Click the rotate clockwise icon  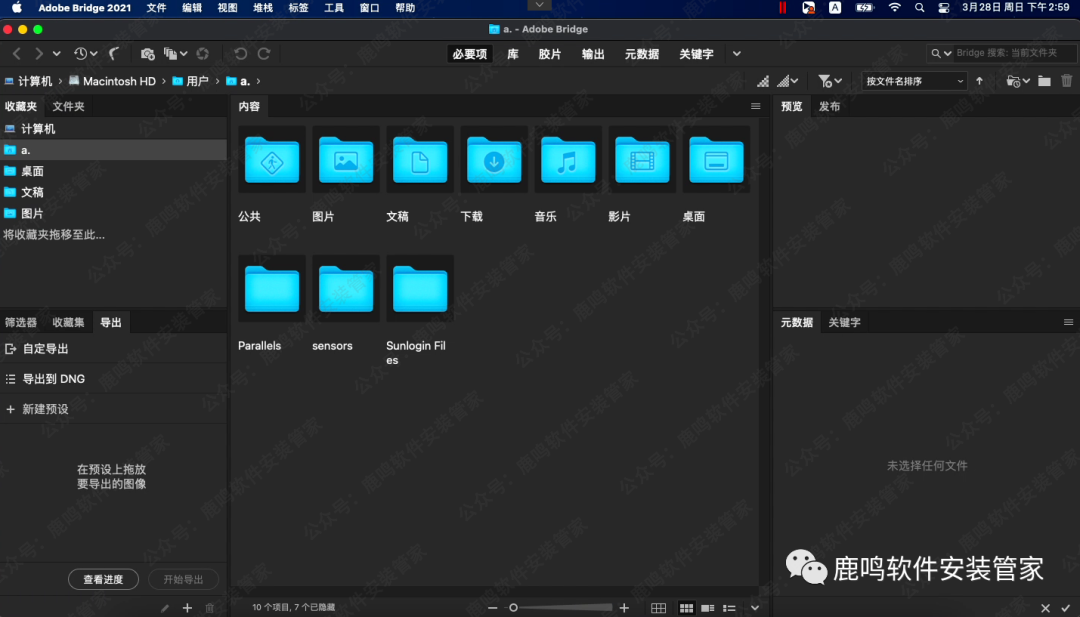click(264, 53)
